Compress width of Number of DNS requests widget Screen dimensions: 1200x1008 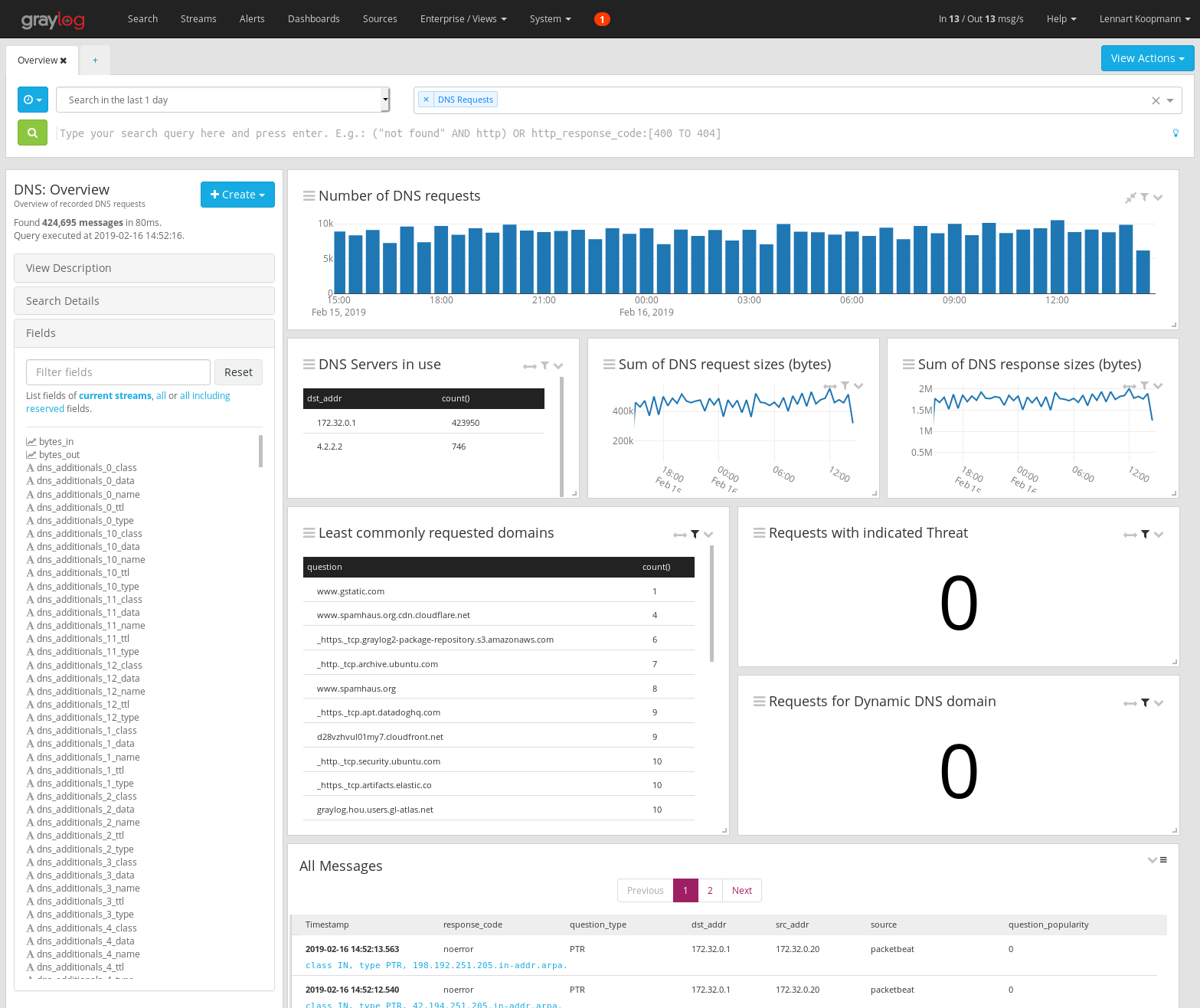coord(1130,198)
